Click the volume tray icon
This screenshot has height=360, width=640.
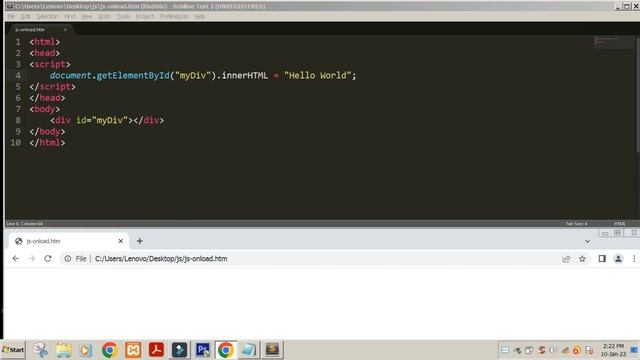coord(553,350)
